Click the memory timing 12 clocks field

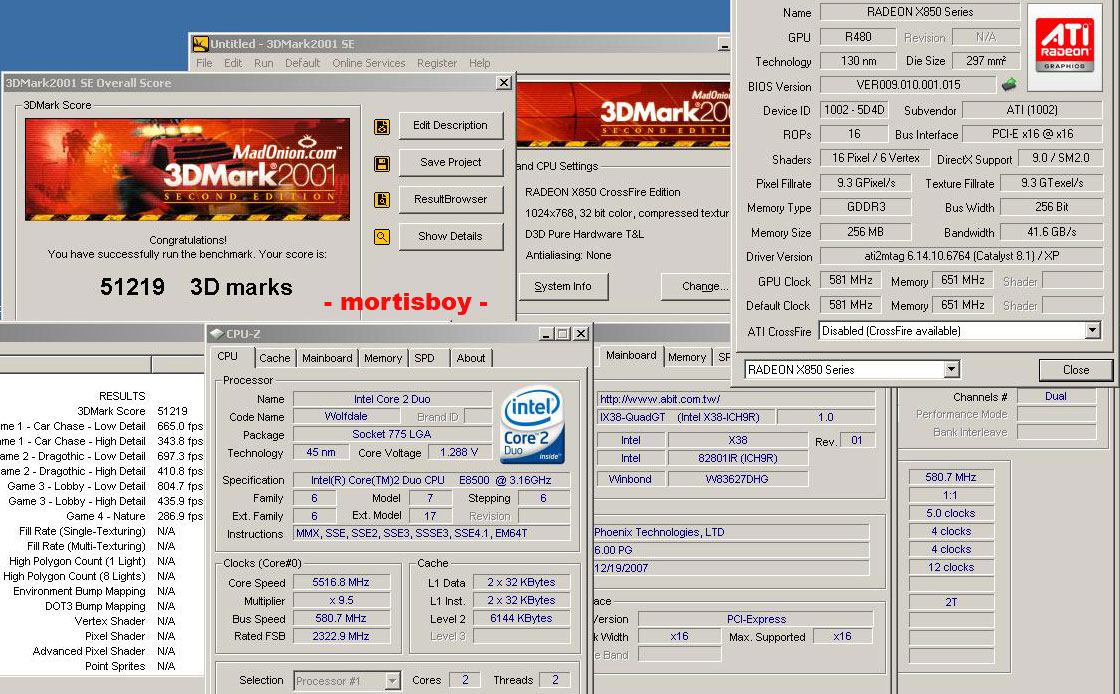950,567
